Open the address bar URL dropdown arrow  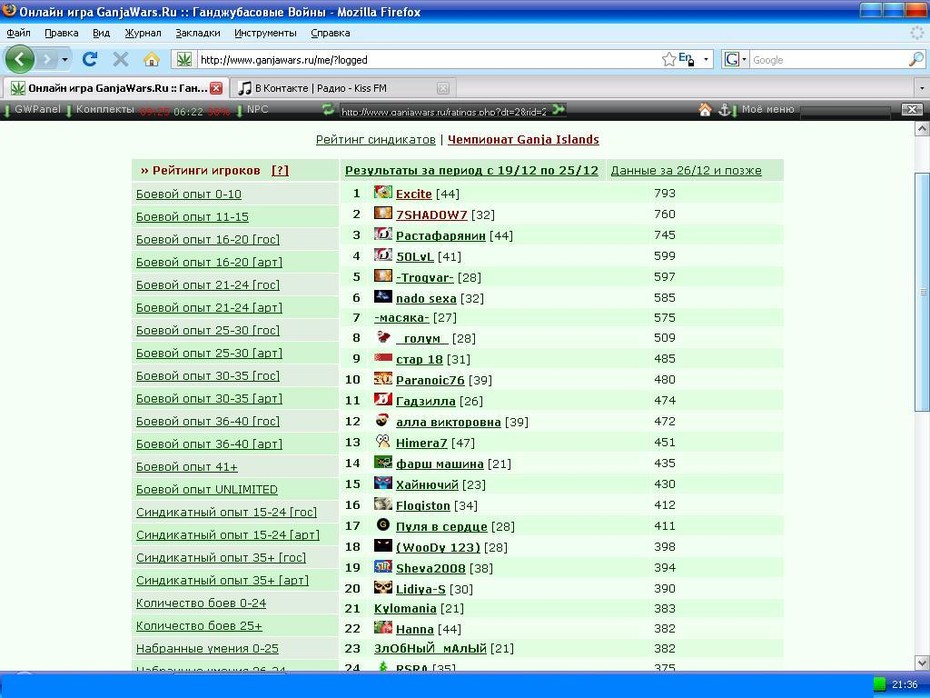(706, 59)
